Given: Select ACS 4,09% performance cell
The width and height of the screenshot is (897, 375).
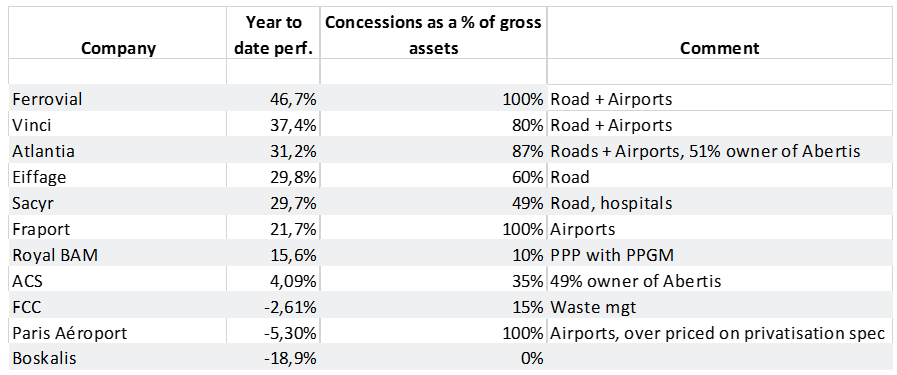Looking at the screenshot, I should click(x=273, y=281).
